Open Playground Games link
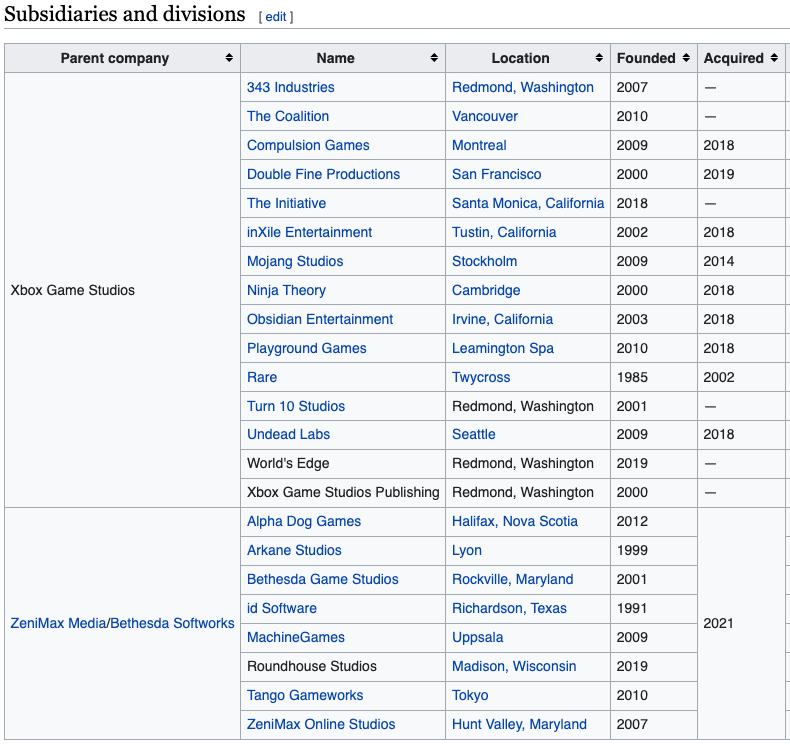The height and width of the screenshot is (745, 790). (x=306, y=349)
